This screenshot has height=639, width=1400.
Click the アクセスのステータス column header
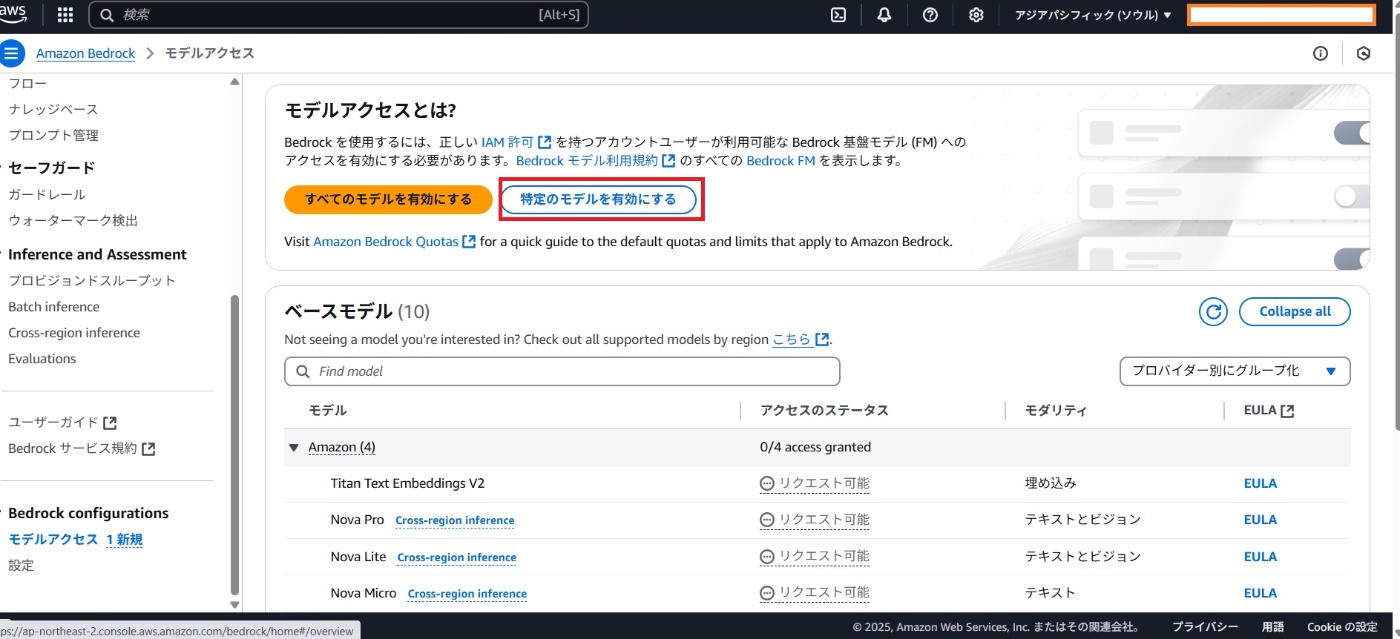click(824, 410)
